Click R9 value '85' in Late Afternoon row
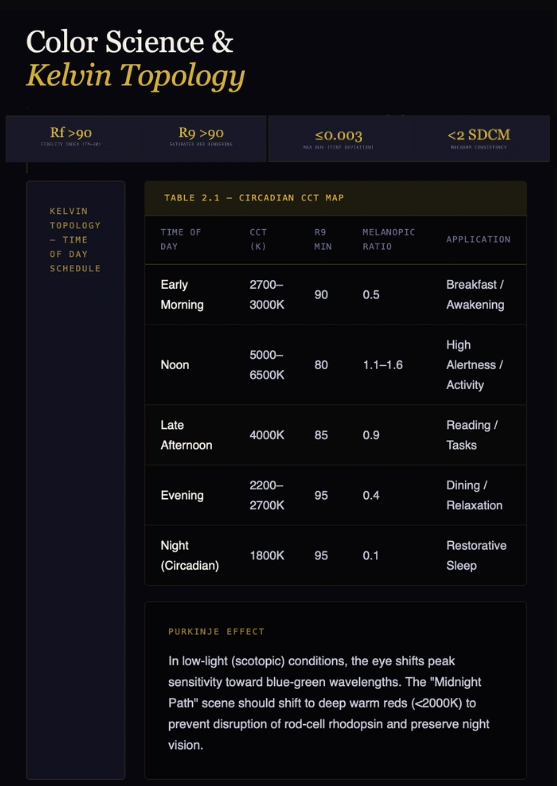This screenshot has height=786, width=557. [321, 435]
